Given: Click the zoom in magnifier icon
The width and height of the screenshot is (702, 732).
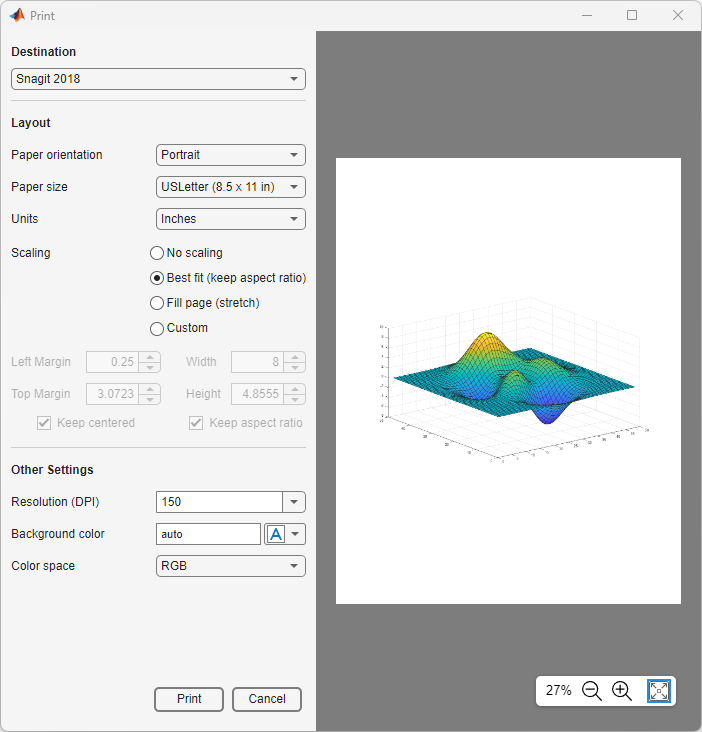Looking at the screenshot, I should click(622, 691).
